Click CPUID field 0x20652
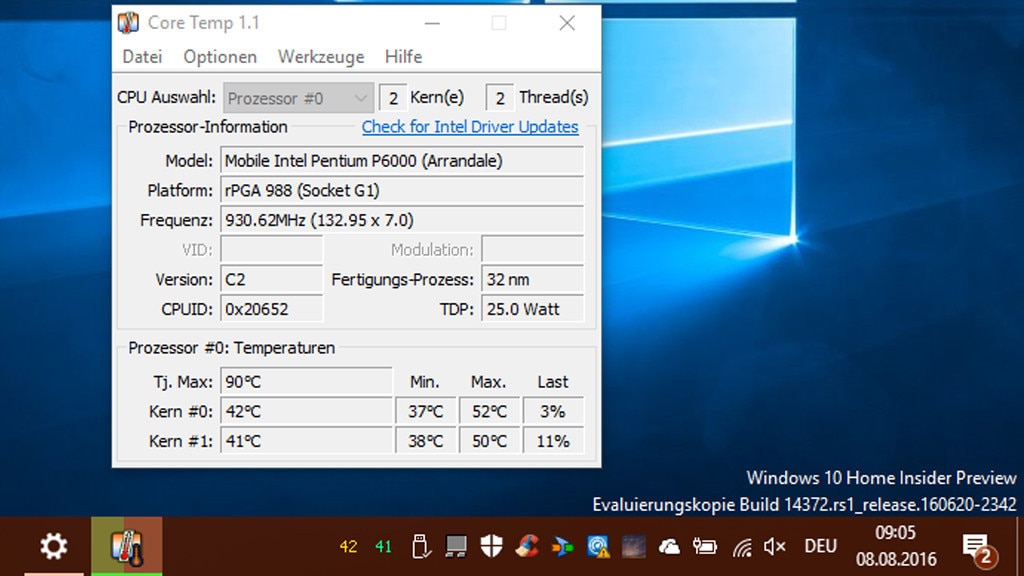This screenshot has width=1024, height=576. pyautogui.click(x=272, y=309)
